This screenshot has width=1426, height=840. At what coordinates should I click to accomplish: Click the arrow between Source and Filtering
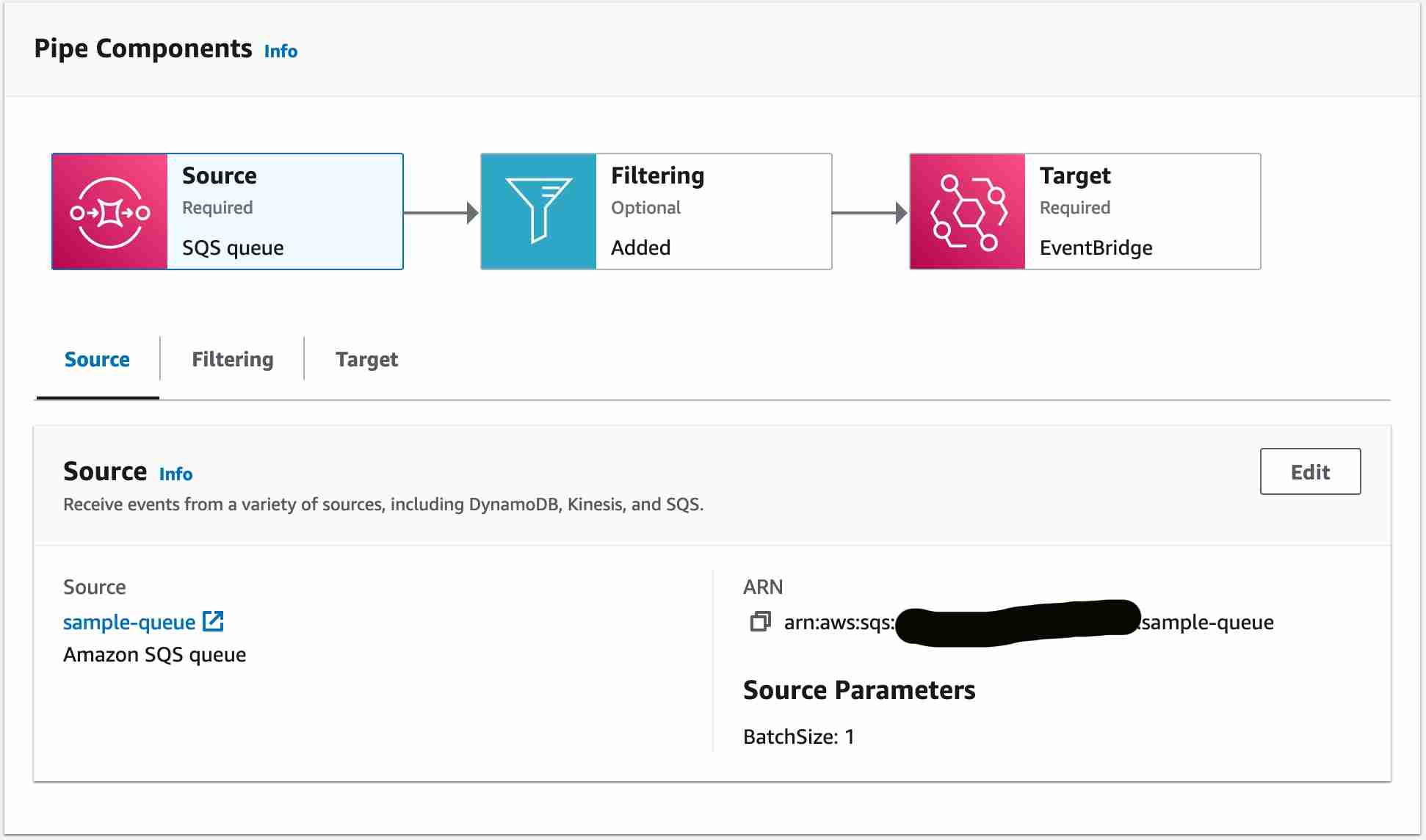(x=441, y=213)
